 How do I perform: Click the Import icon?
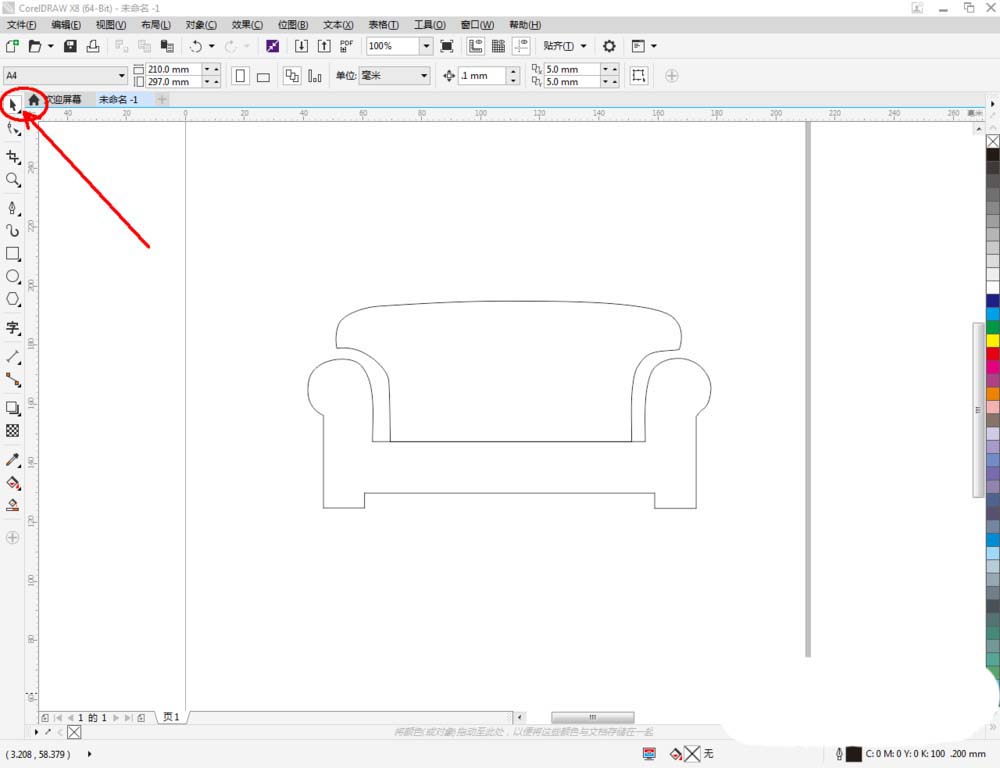(301, 46)
